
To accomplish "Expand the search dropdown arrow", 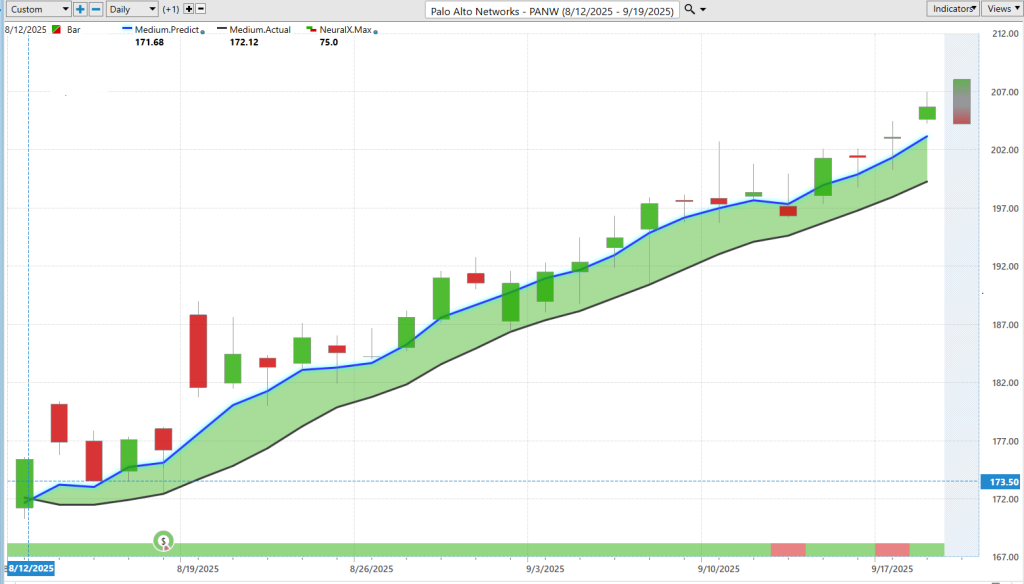I will pos(704,9).
